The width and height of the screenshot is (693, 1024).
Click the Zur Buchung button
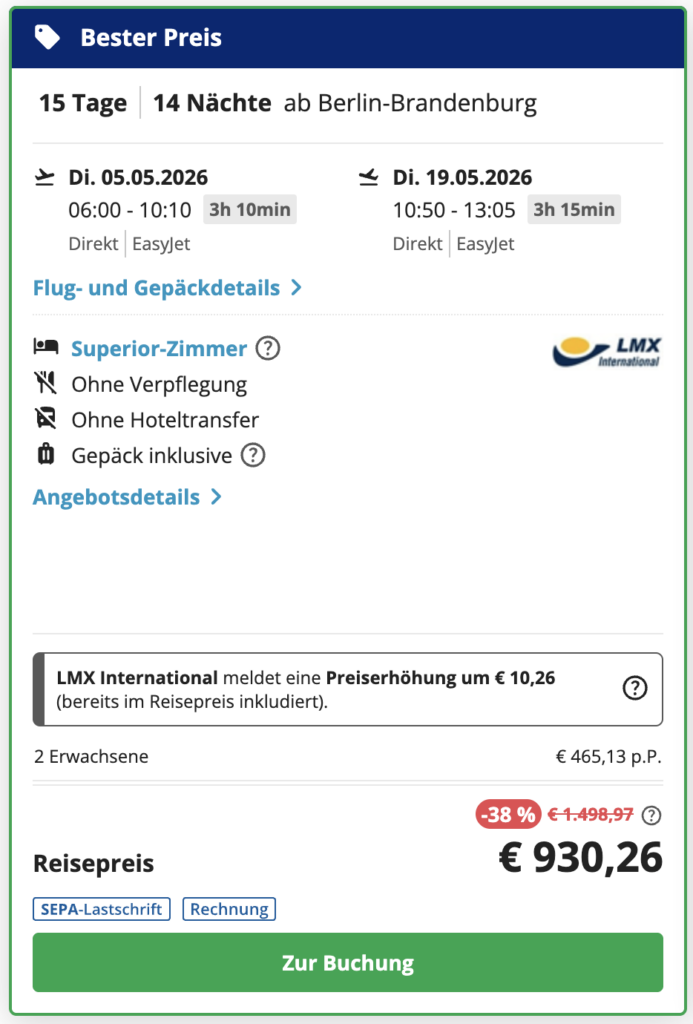347,962
